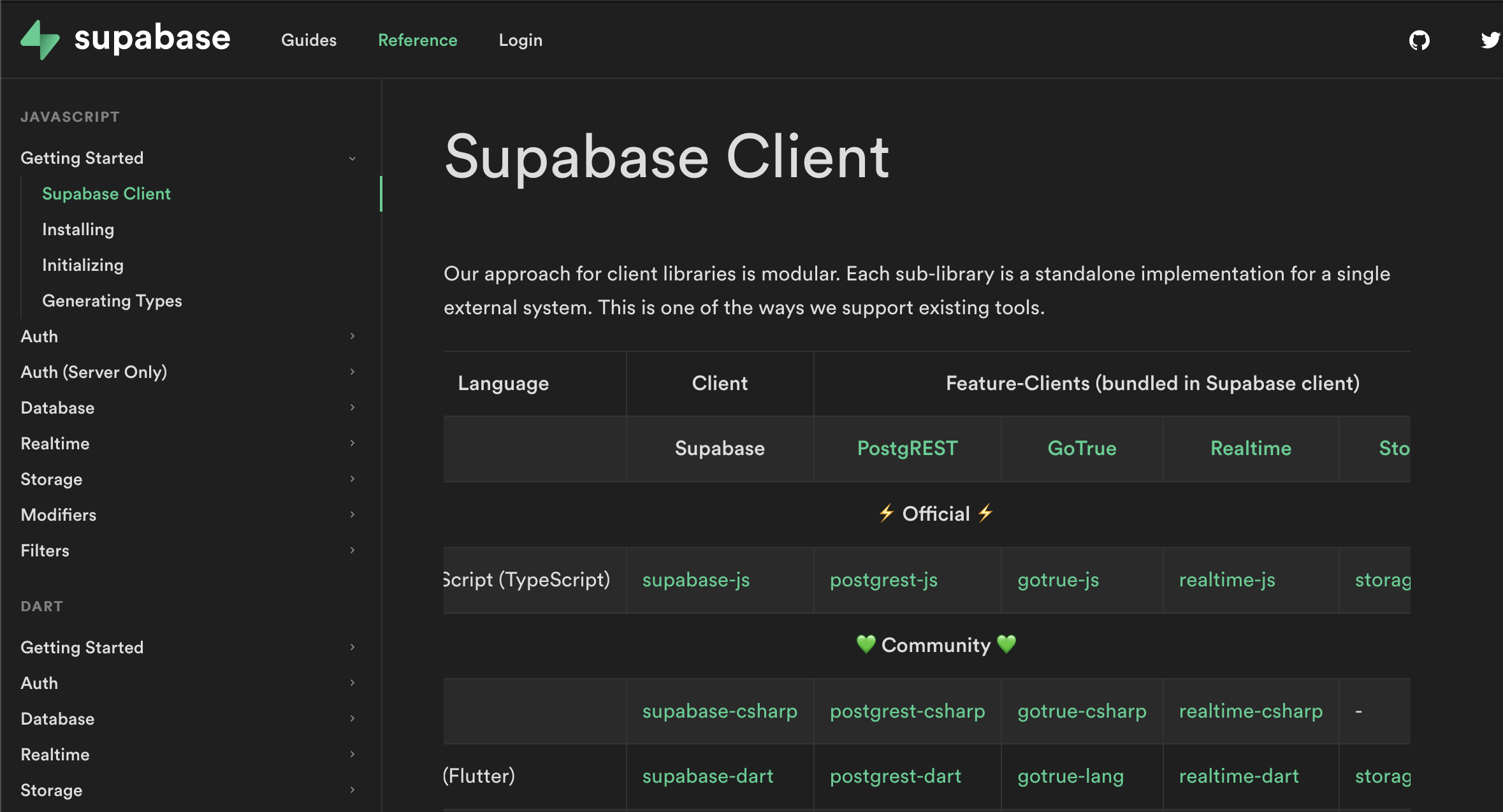Click the gotrue-csharp link
Image resolution: width=1503 pixels, height=812 pixels.
(1082, 711)
